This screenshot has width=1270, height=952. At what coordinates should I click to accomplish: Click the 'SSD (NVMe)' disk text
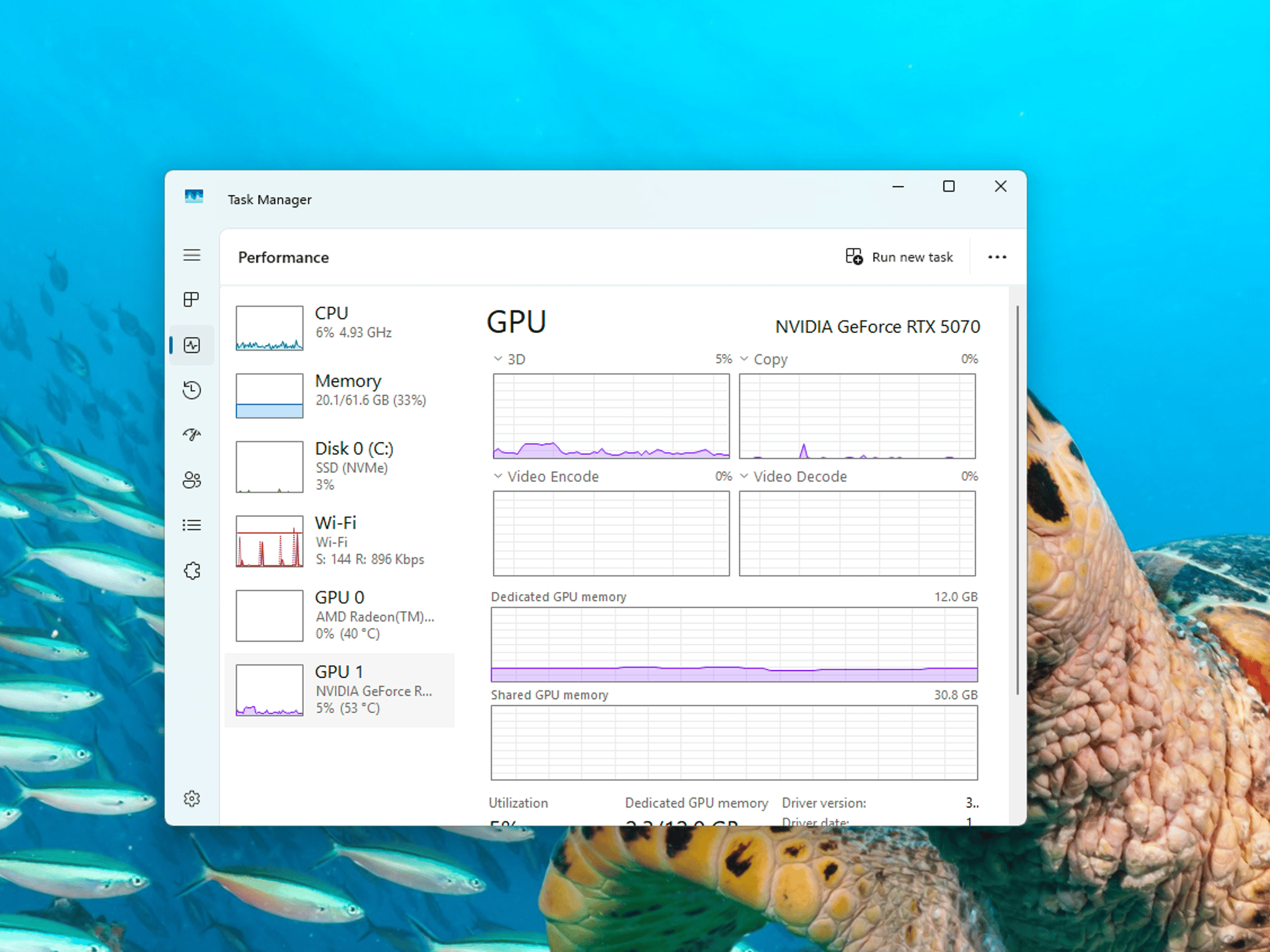coord(352,468)
